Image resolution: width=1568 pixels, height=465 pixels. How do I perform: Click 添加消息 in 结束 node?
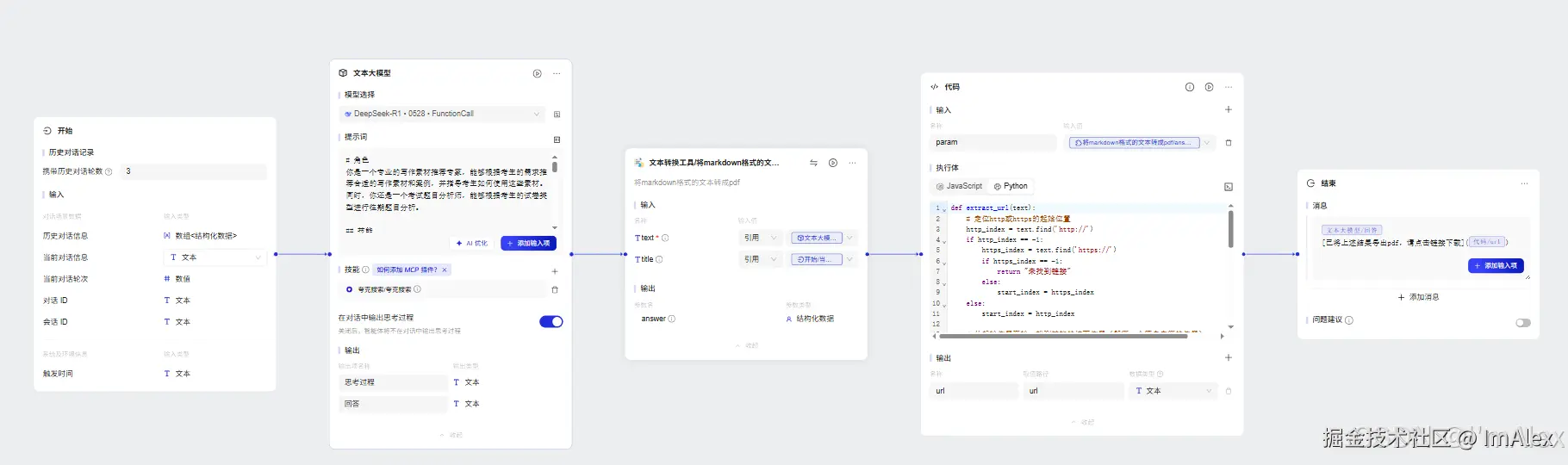pyautogui.click(x=1418, y=297)
